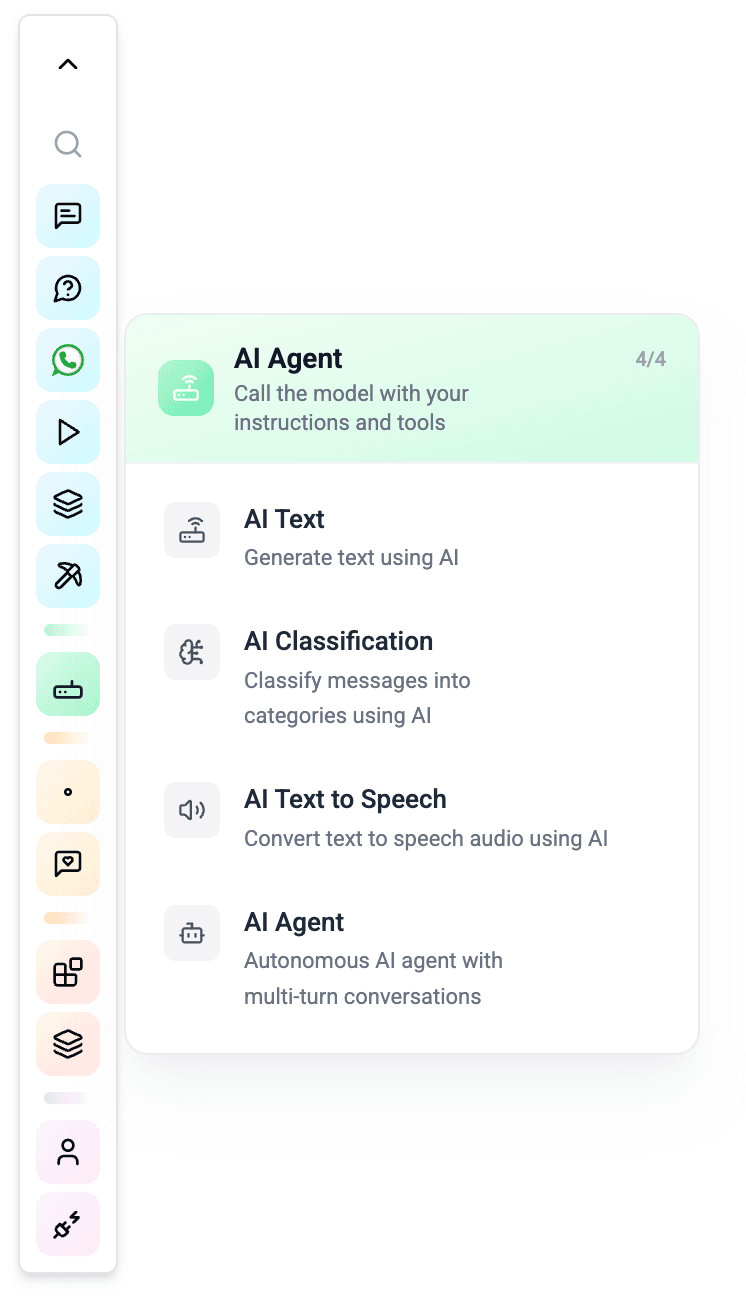This screenshot has height=1308, width=746.
Task: Click the pickaxe tool icon
Action: point(68,576)
